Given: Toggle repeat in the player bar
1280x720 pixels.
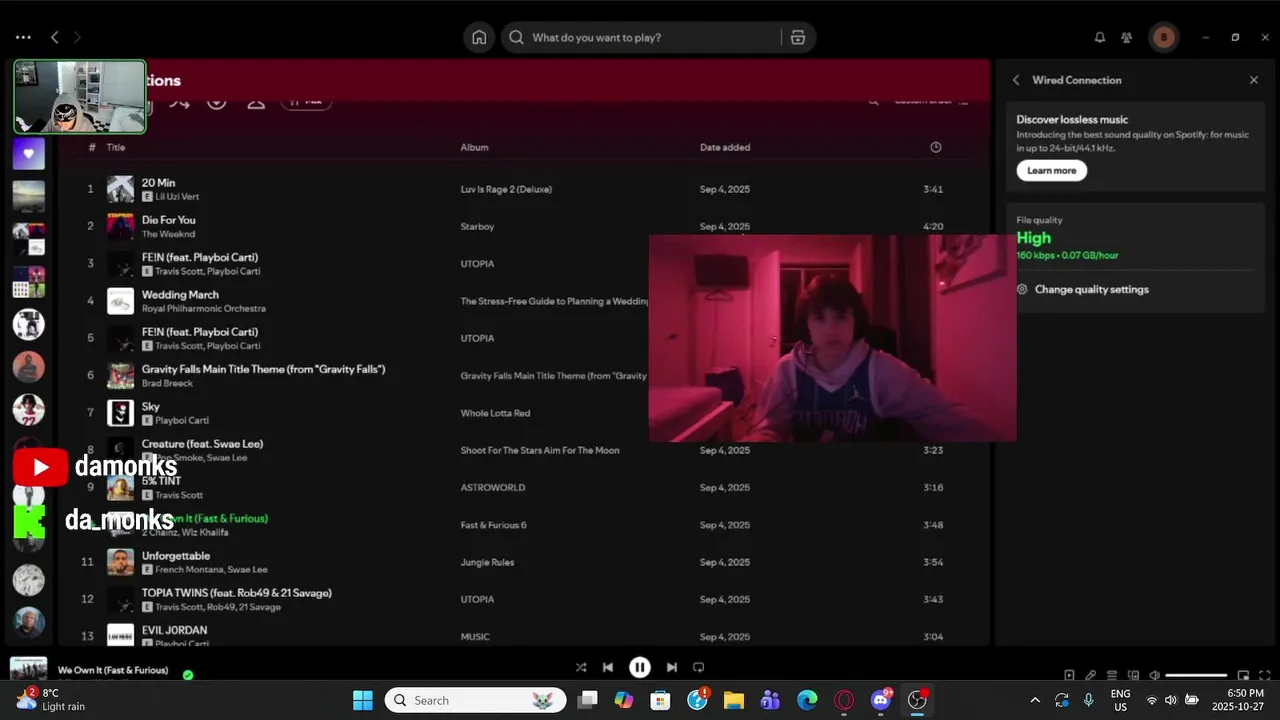Looking at the screenshot, I should point(699,667).
